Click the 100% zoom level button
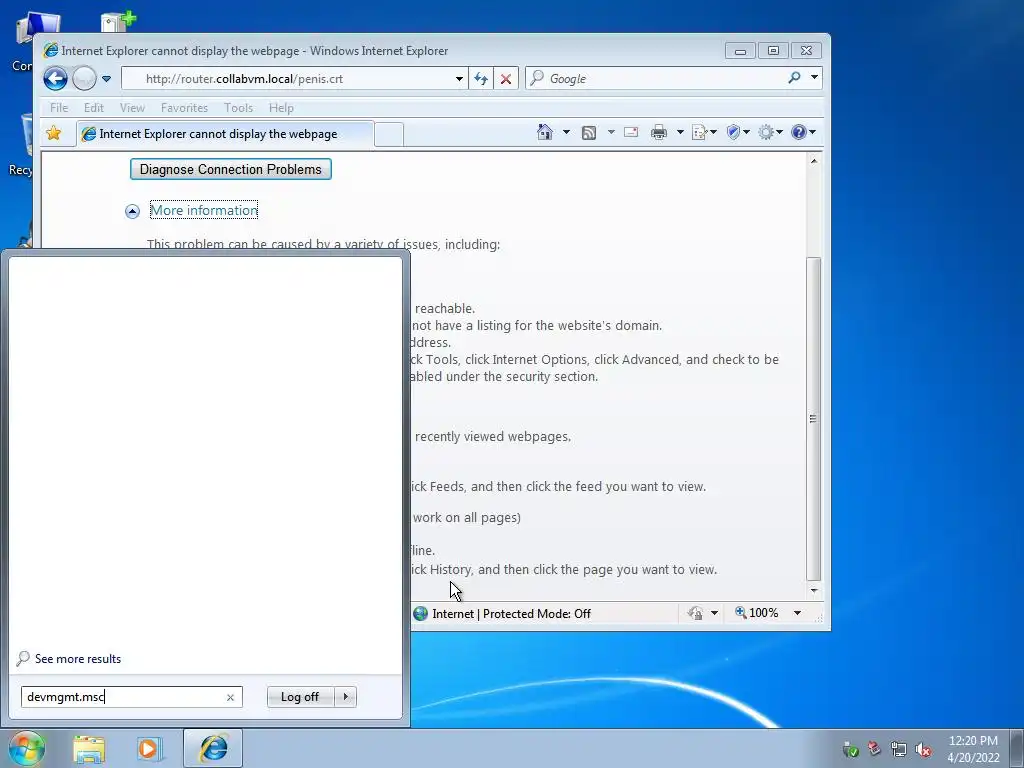Image resolution: width=1024 pixels, height=768 pixels. (x=757, y=613)
